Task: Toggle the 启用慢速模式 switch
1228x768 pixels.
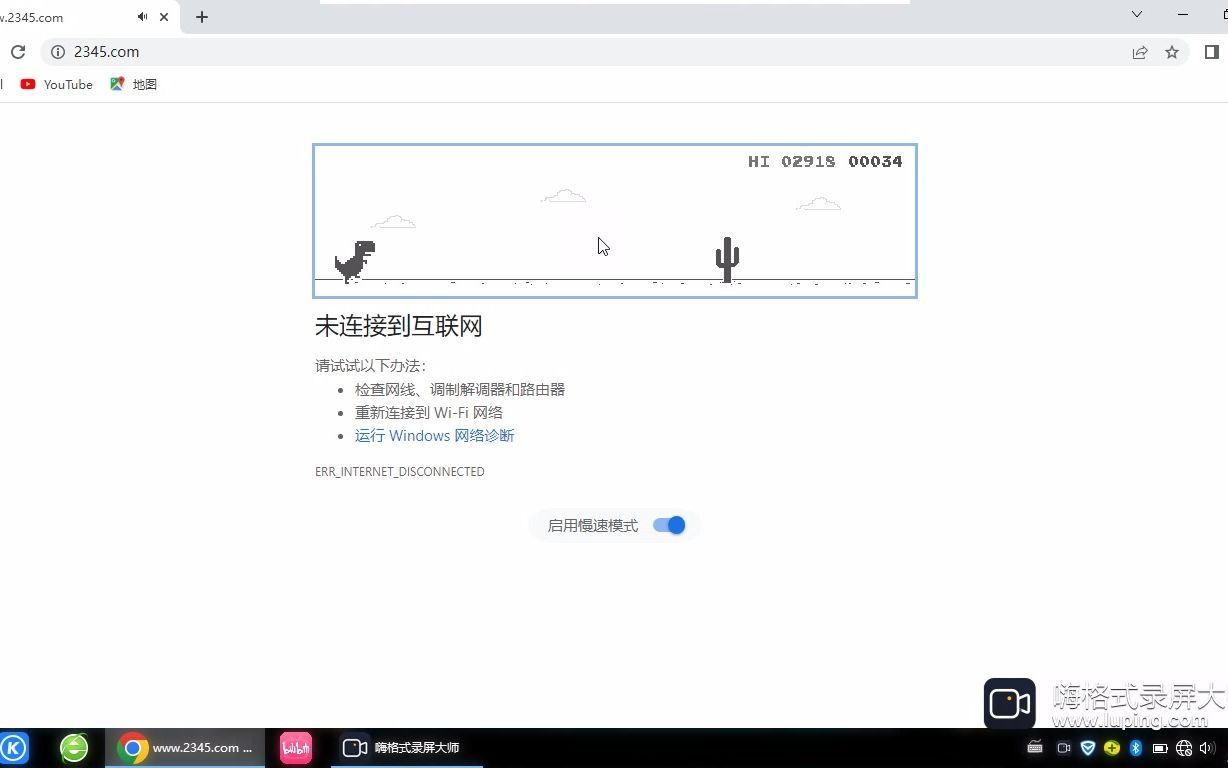Action: [669, 525]
